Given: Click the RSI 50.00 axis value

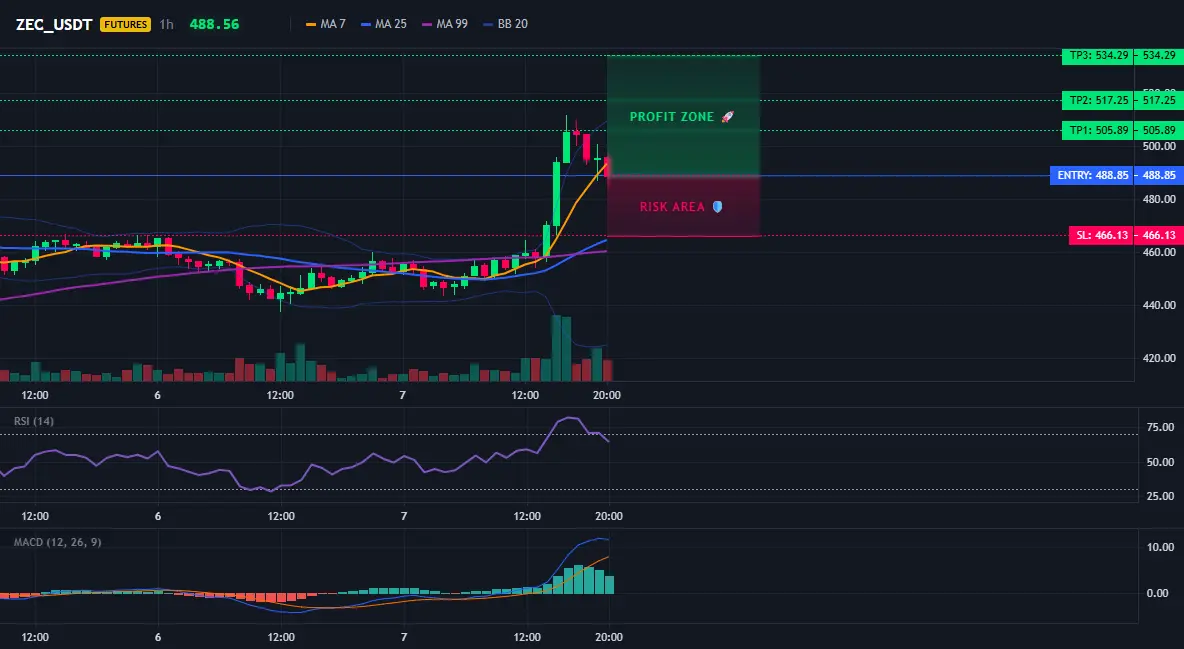Looking at the screenshot, I should pos(1160,462).
